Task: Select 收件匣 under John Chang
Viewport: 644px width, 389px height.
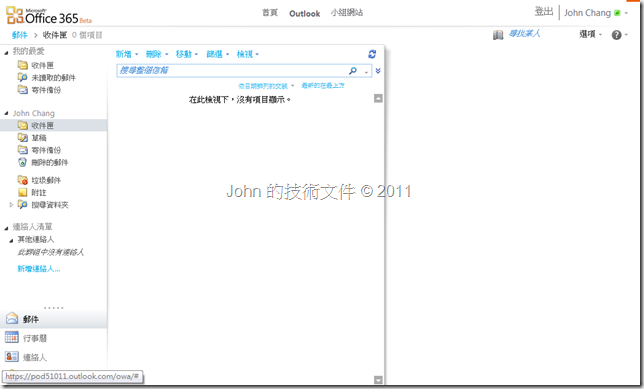Action: (53, 125)
